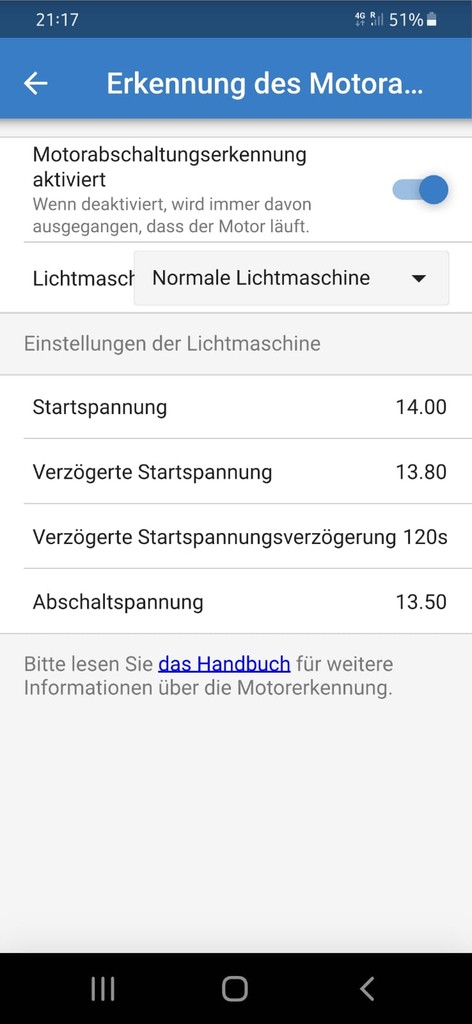The width and height of the screenshot is (472, 1024).
Task: Tap the clock showing 21:17
Action: tap(57, 20)
